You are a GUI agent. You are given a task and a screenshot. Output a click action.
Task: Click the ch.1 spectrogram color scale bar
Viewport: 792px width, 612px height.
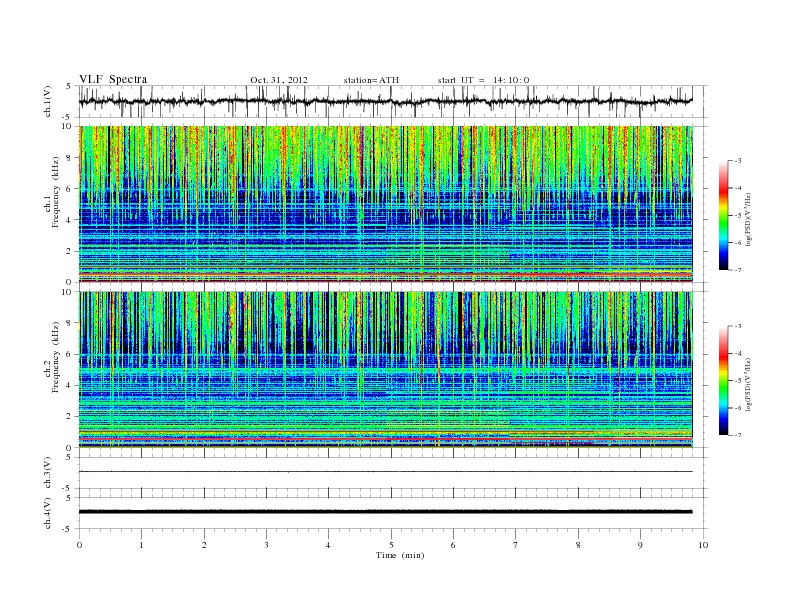coord(724,215)
